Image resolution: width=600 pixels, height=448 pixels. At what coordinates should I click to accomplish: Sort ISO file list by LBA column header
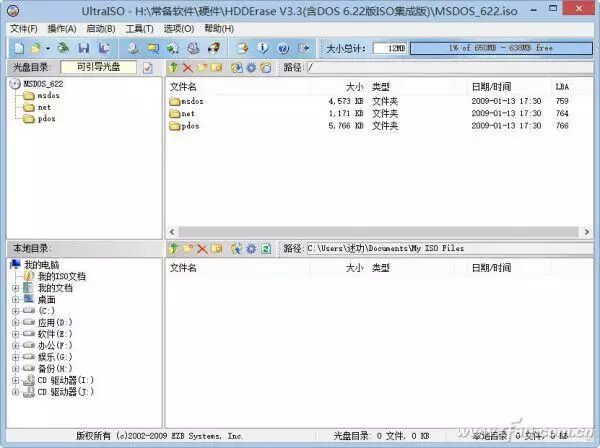coord(562,87)
